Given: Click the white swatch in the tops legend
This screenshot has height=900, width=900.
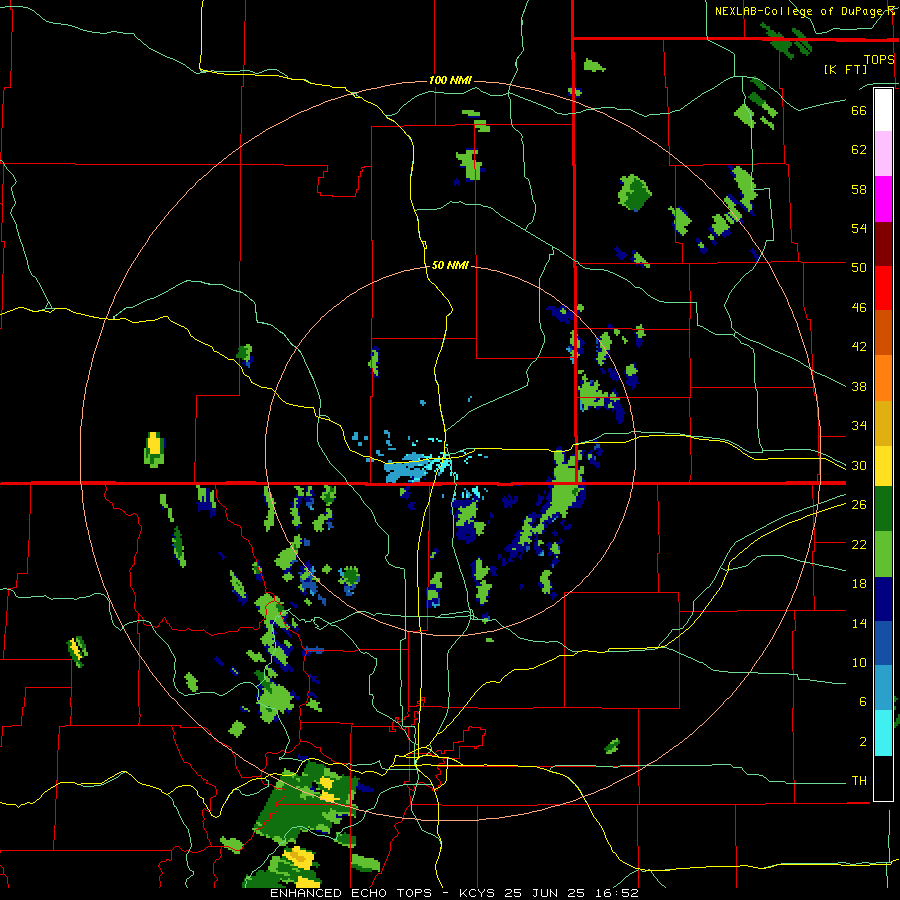Looking at the screenshot, I should point(883,110).
